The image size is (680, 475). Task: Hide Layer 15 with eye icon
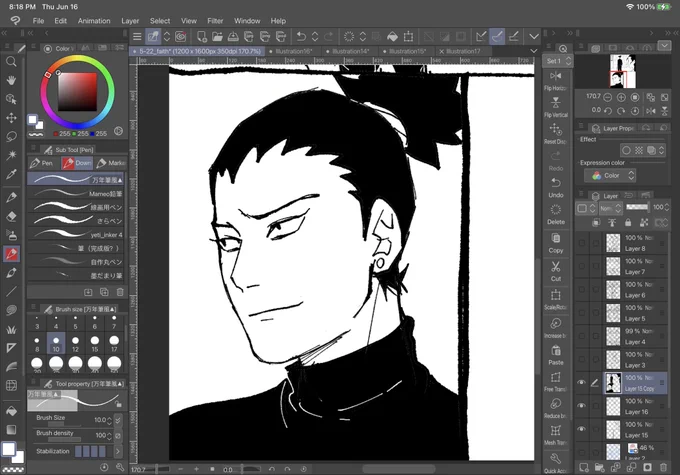pos(582,429)
